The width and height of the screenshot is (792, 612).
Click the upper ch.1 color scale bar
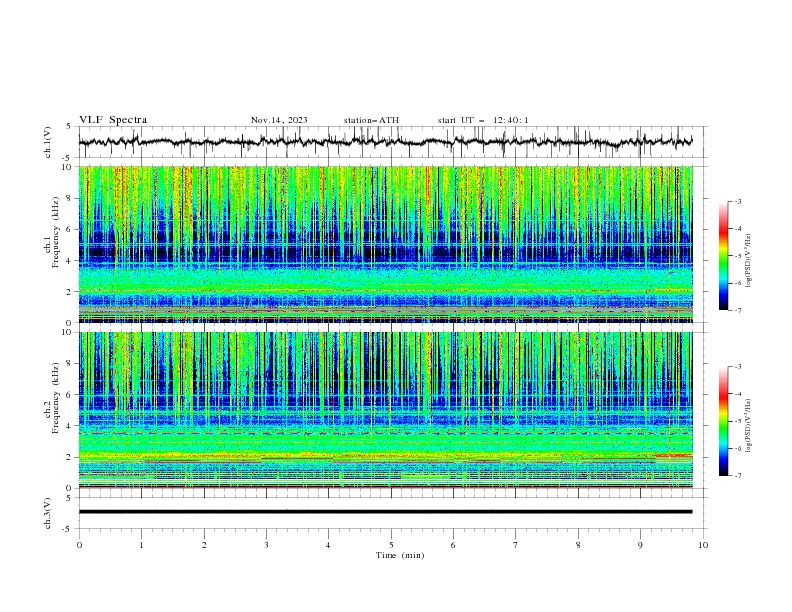click(723, 256)
